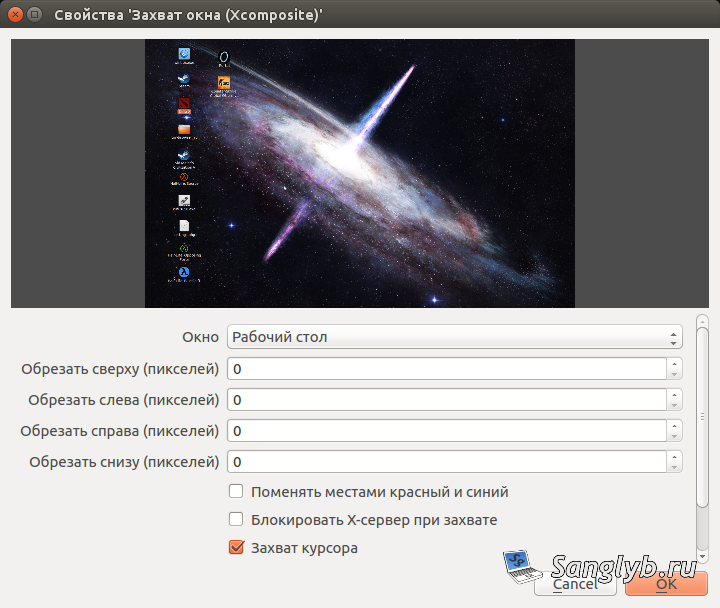Click the Обрезать слева (пикселей) label
This screenshot has height=608, width=720.
pos(124,400)
